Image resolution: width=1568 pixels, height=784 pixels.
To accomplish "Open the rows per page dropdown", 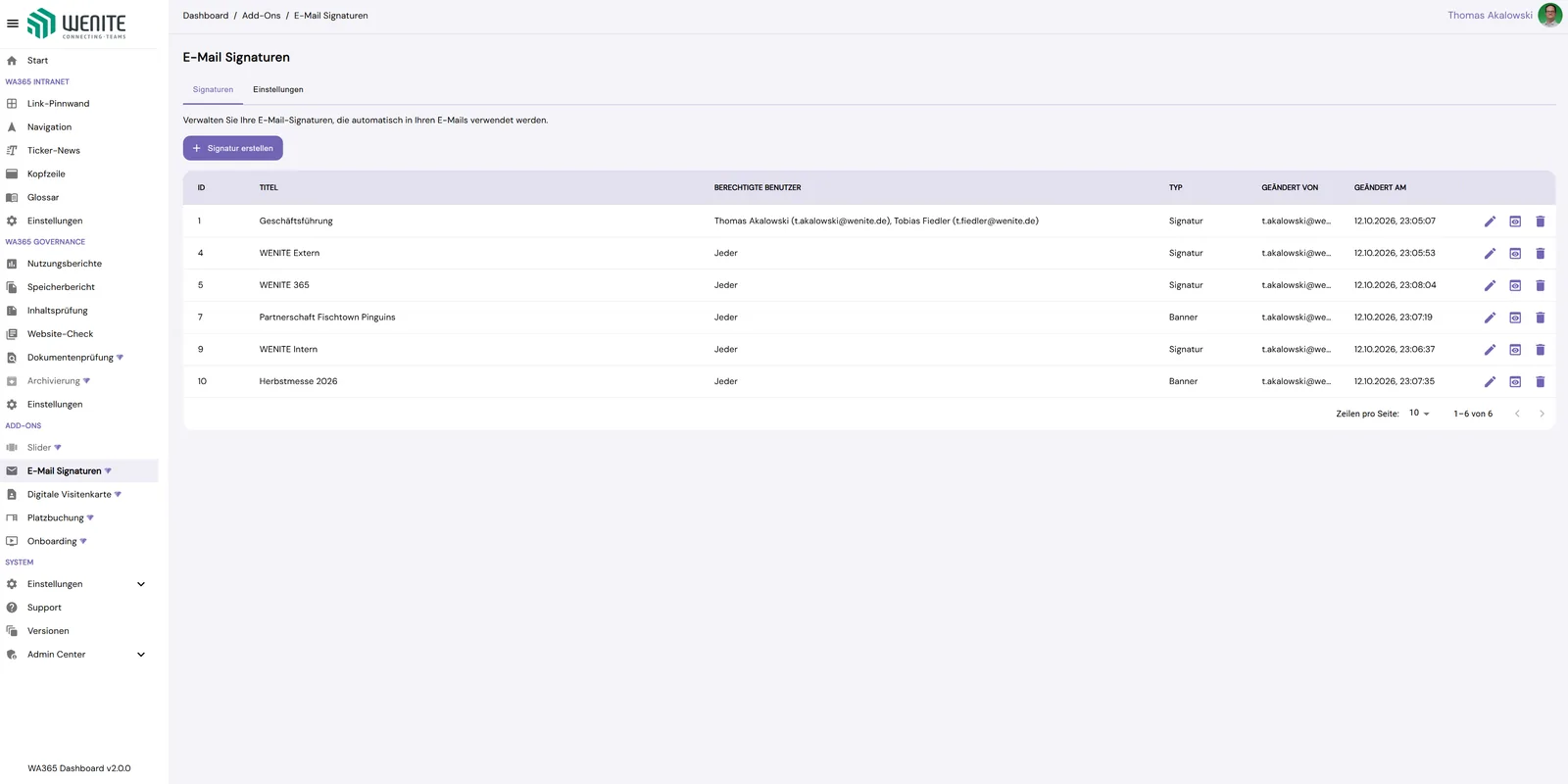I will 1419,414.
